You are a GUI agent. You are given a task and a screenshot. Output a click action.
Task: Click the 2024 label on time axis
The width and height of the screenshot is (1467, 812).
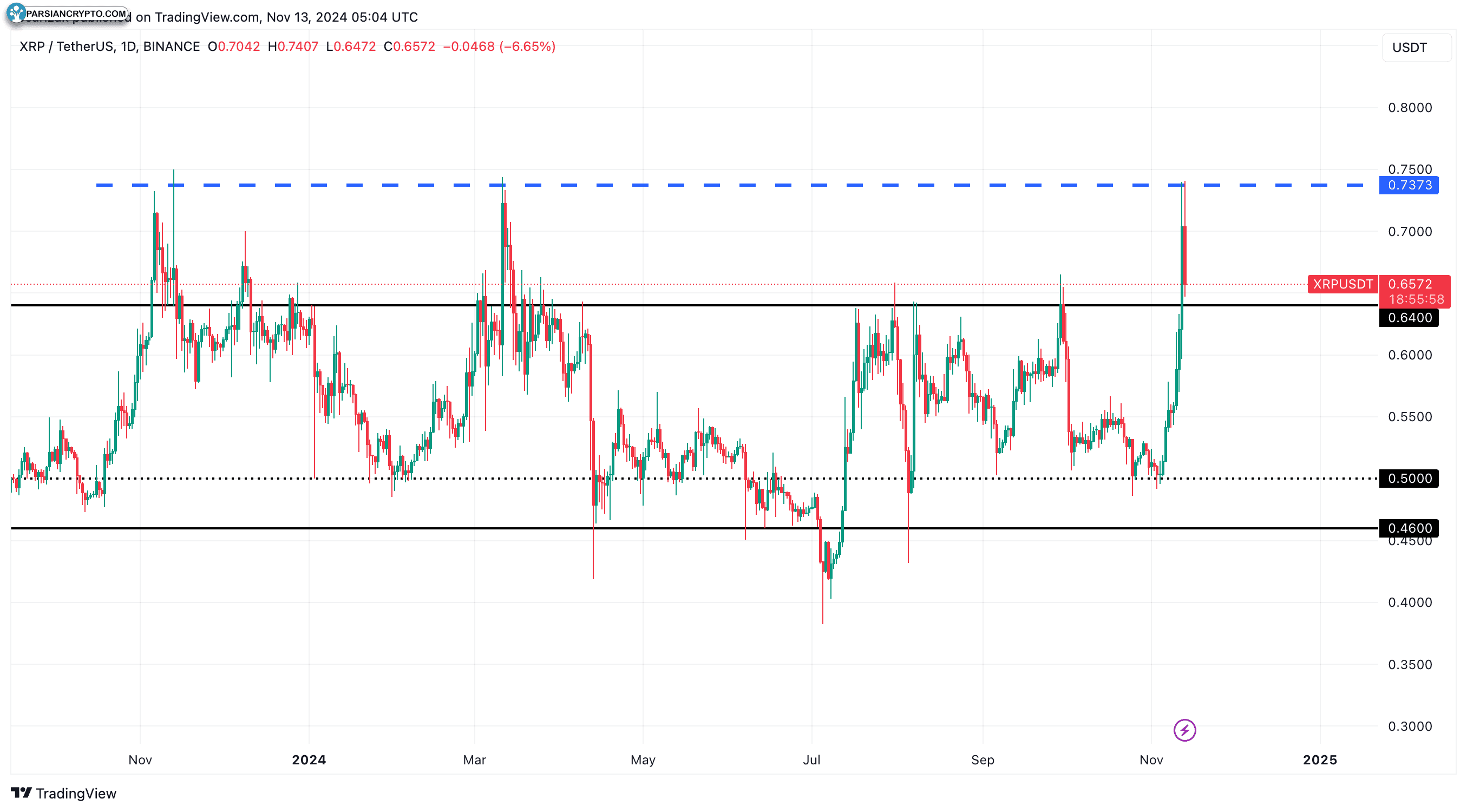pyautogui.click(x=309, y=760)
